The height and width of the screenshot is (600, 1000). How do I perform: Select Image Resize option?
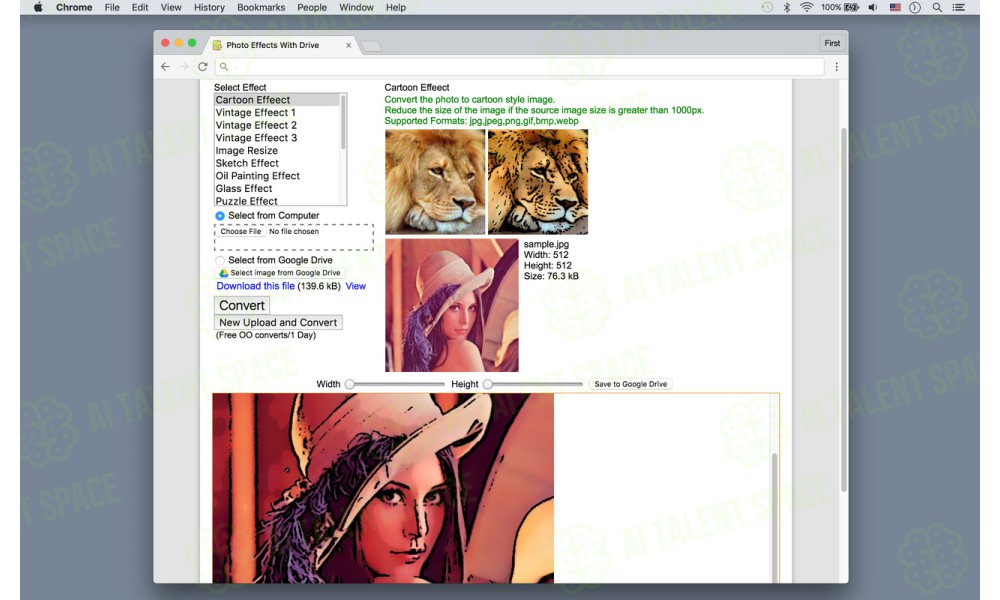point(277,151)
